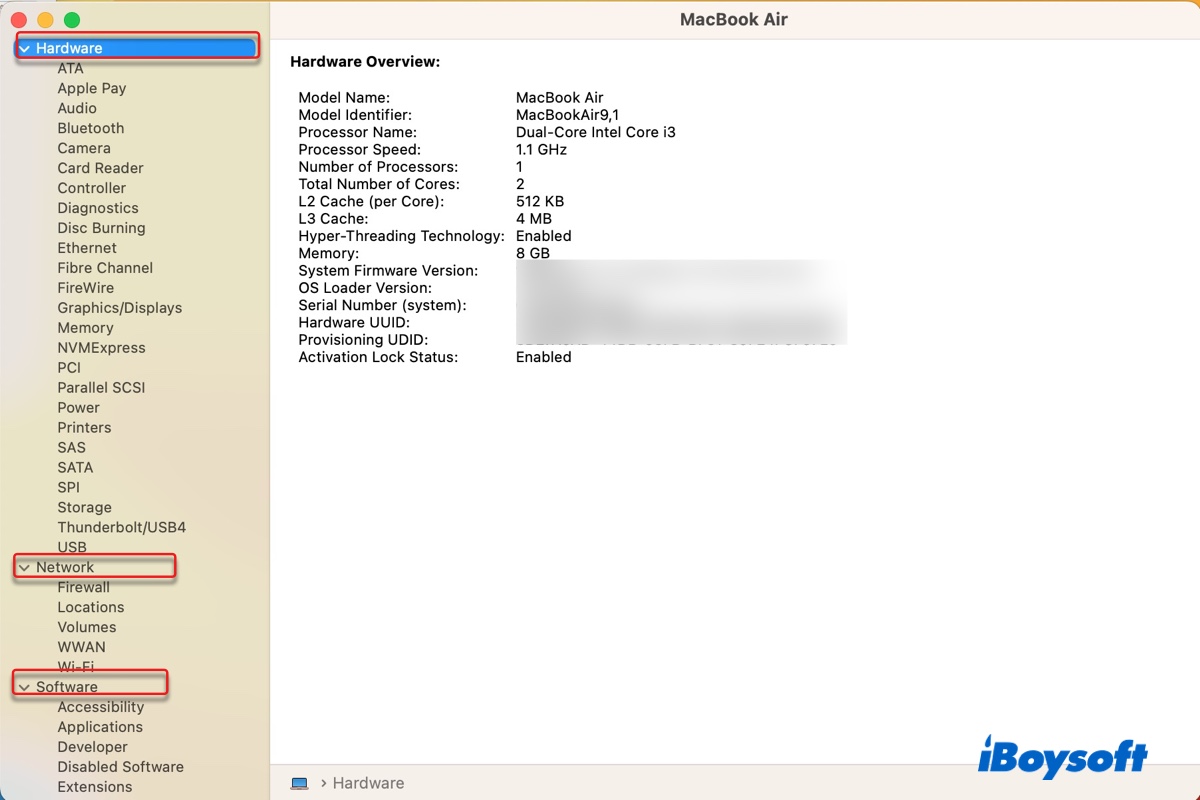Select Thunderbolt/USB4 in sidebar

click(x=121, y=527)
